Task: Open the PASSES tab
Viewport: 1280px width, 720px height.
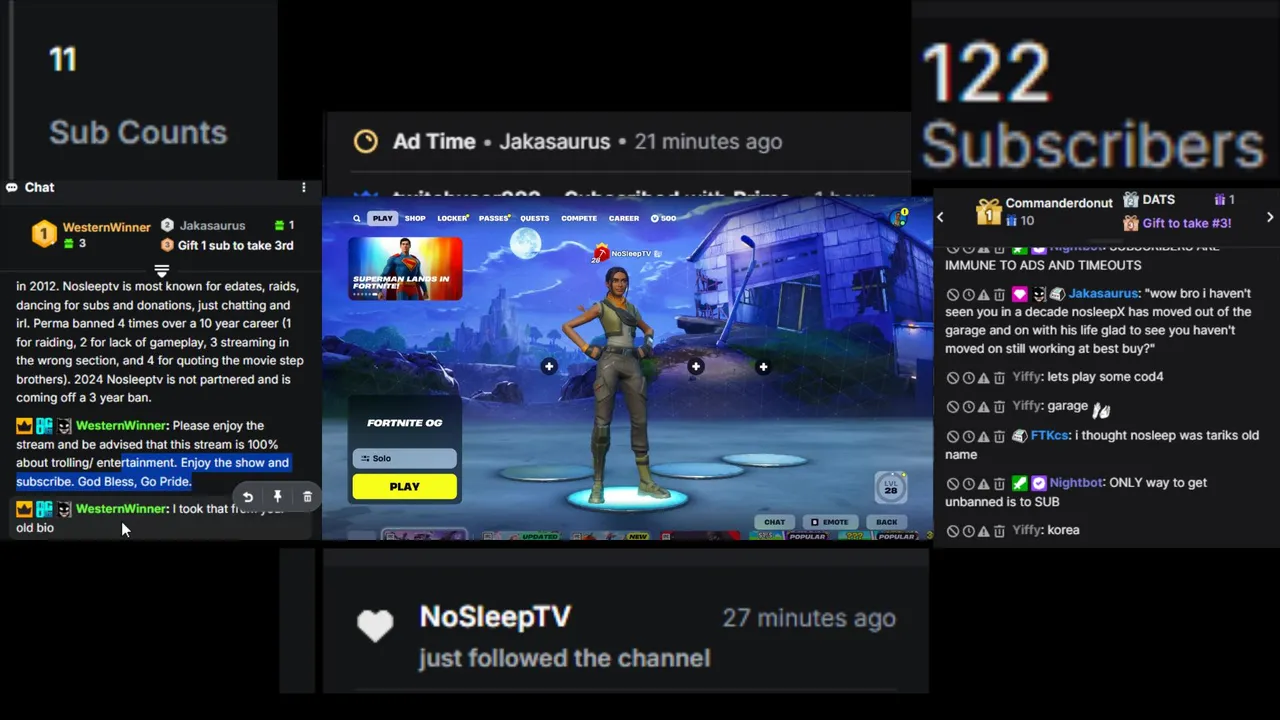Action: click(x=494, y=218)
